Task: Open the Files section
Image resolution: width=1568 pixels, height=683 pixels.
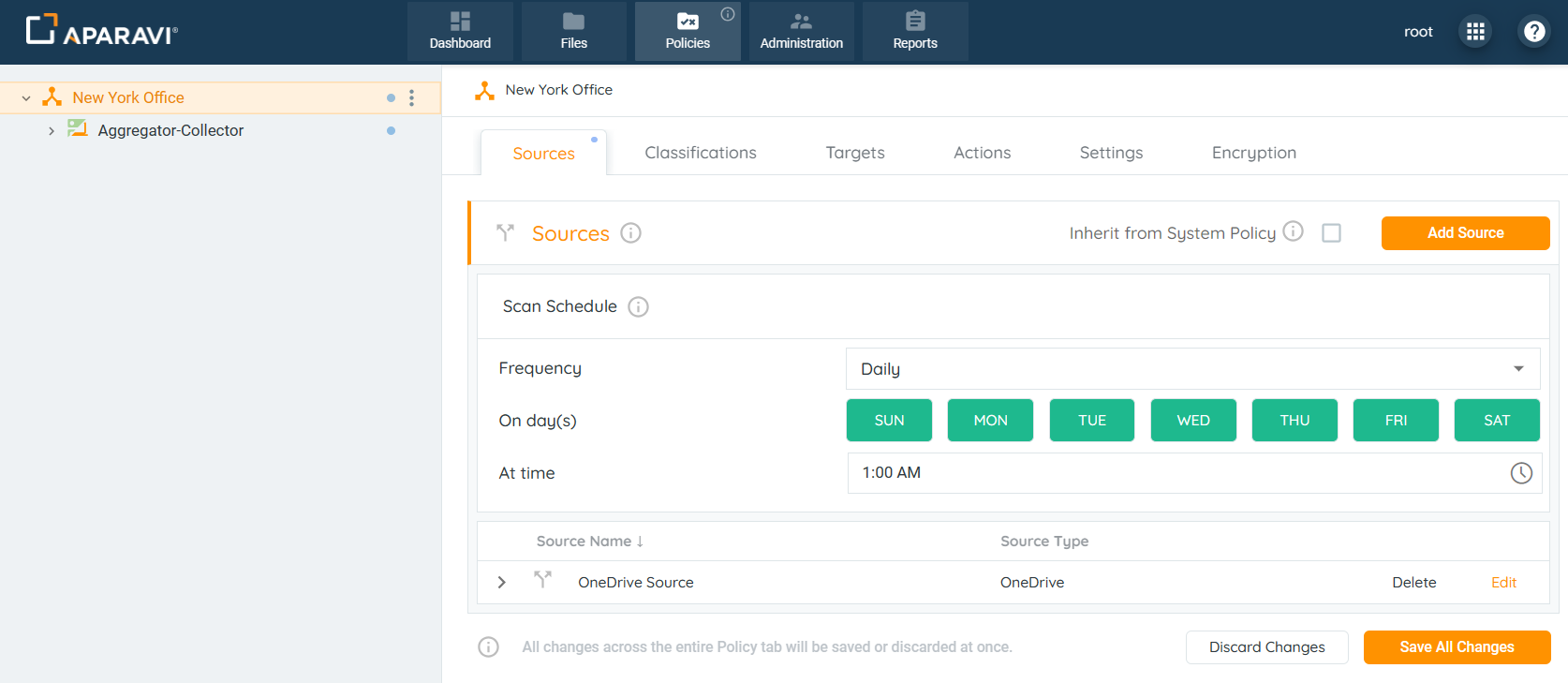Action: pos(573,31)
